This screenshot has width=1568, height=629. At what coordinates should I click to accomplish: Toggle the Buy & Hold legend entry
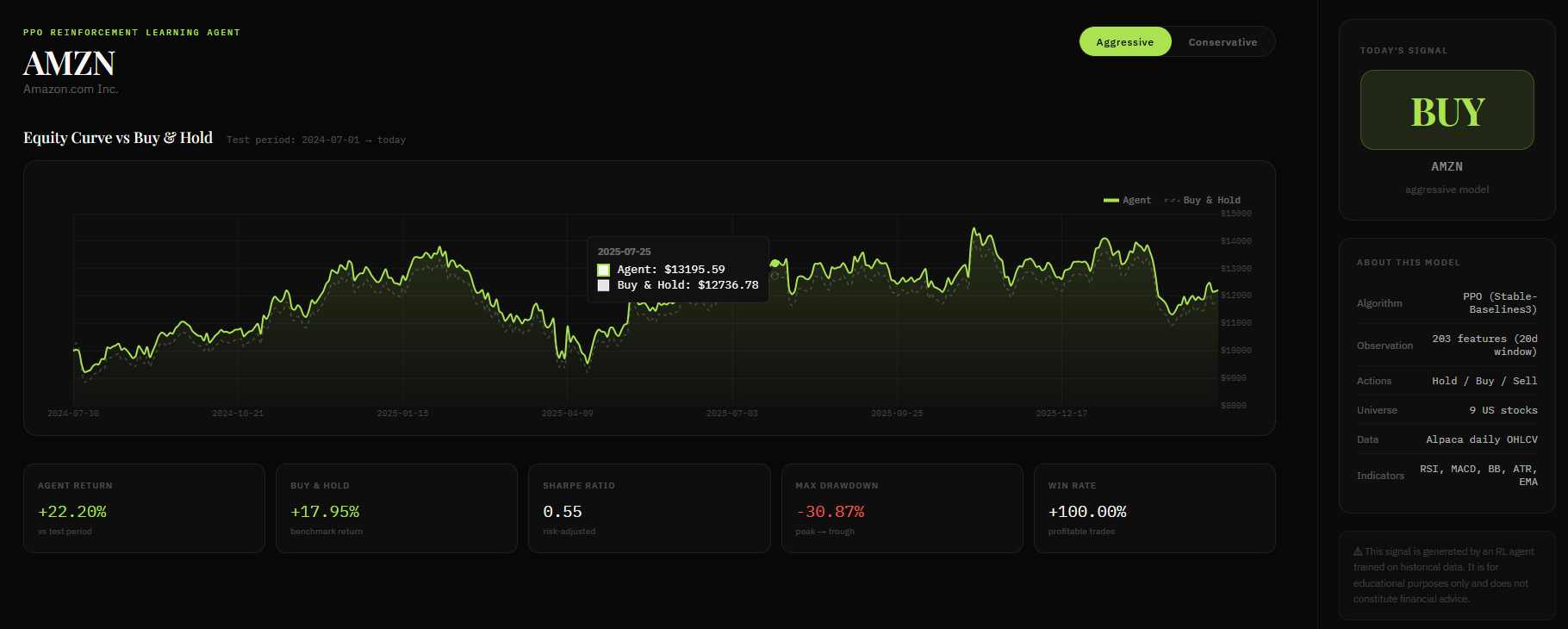pyautogui.click(x=1203, y=200)
